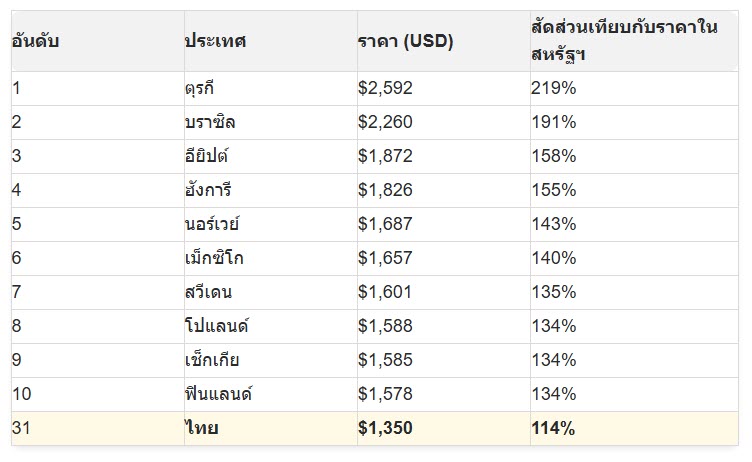Select the บราซิล country cell
752x462 pixels.
pos(271,123)
